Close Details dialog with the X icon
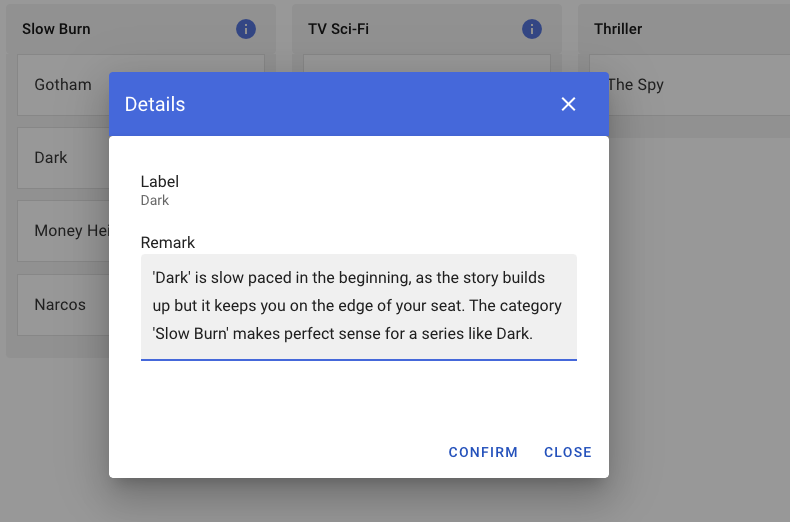This screenshot has height=522, width=790. (568, 104)
